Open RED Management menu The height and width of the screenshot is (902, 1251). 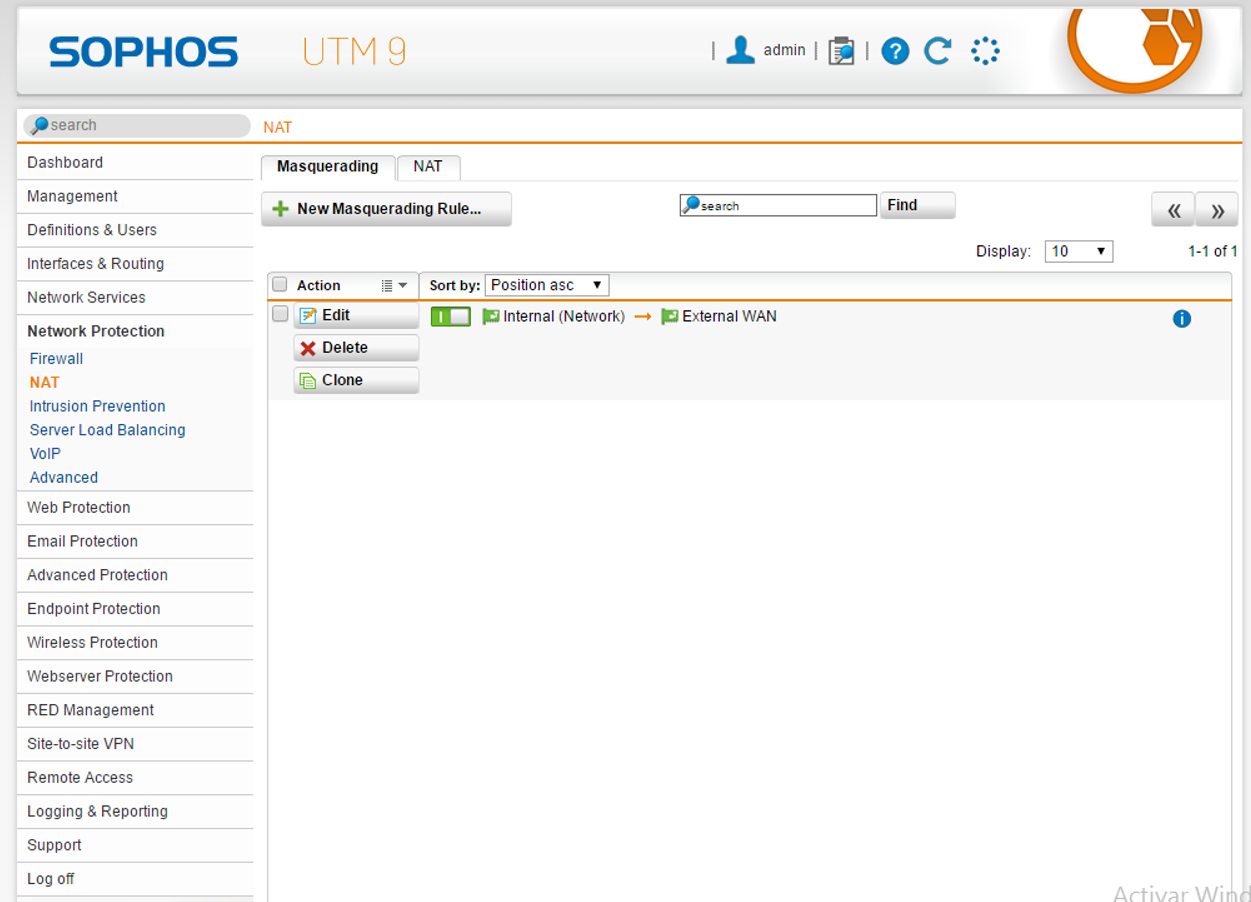point(135,710)
